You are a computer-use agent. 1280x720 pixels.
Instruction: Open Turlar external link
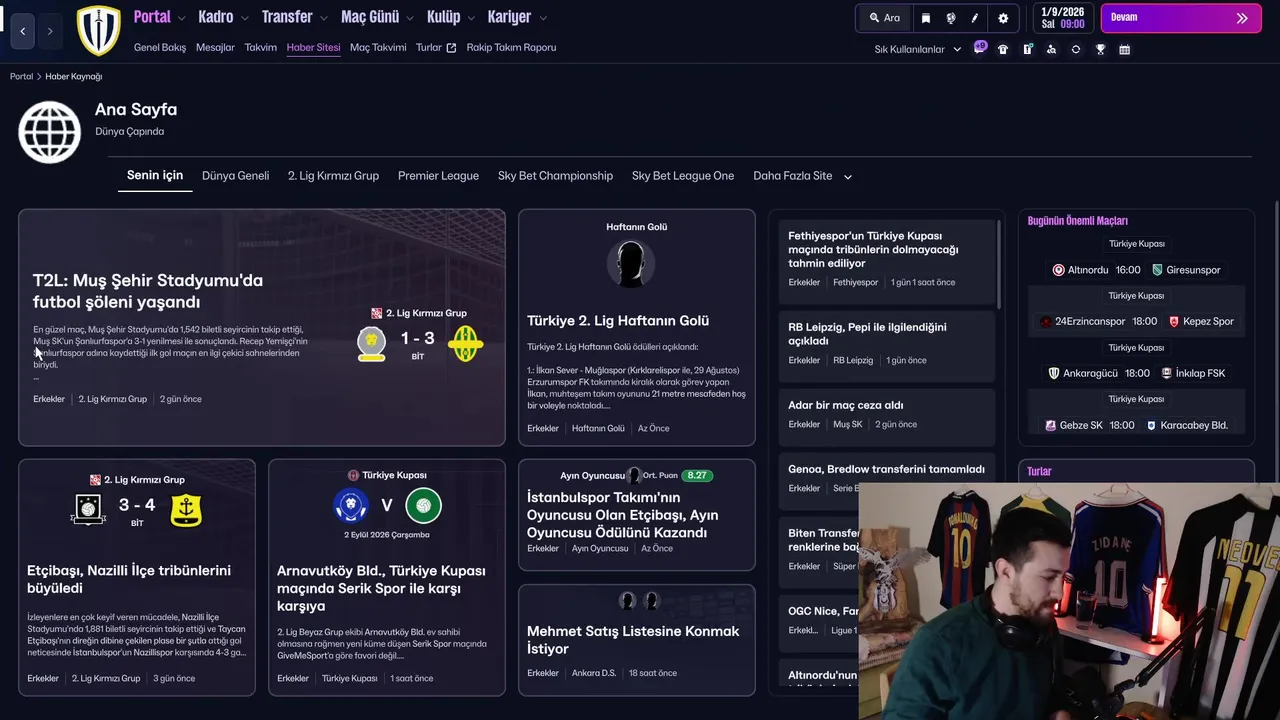click(x=436, y=47)
